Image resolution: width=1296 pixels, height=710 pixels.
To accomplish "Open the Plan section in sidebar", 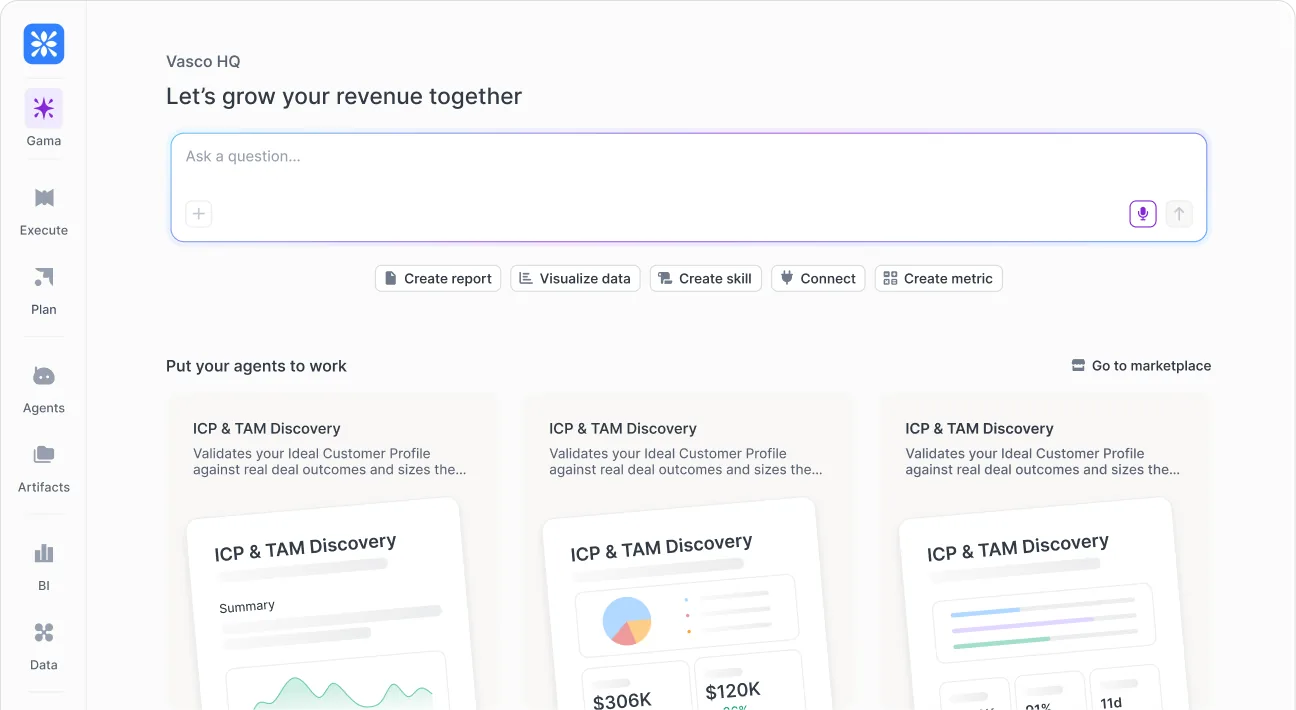I will click(x=44, y=290).
